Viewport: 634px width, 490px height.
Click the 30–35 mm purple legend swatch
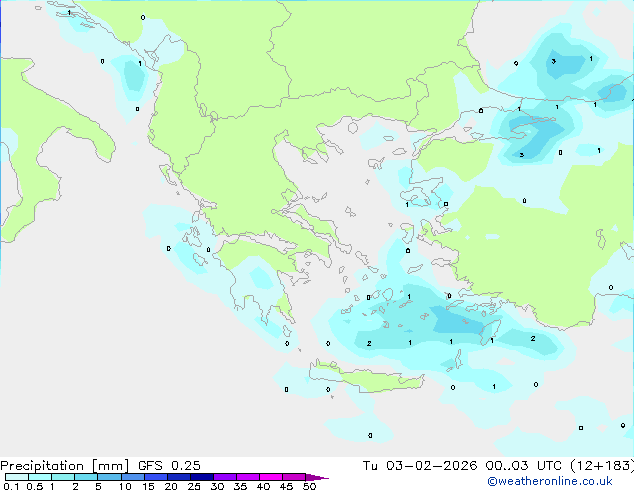[x=224, y=477]
